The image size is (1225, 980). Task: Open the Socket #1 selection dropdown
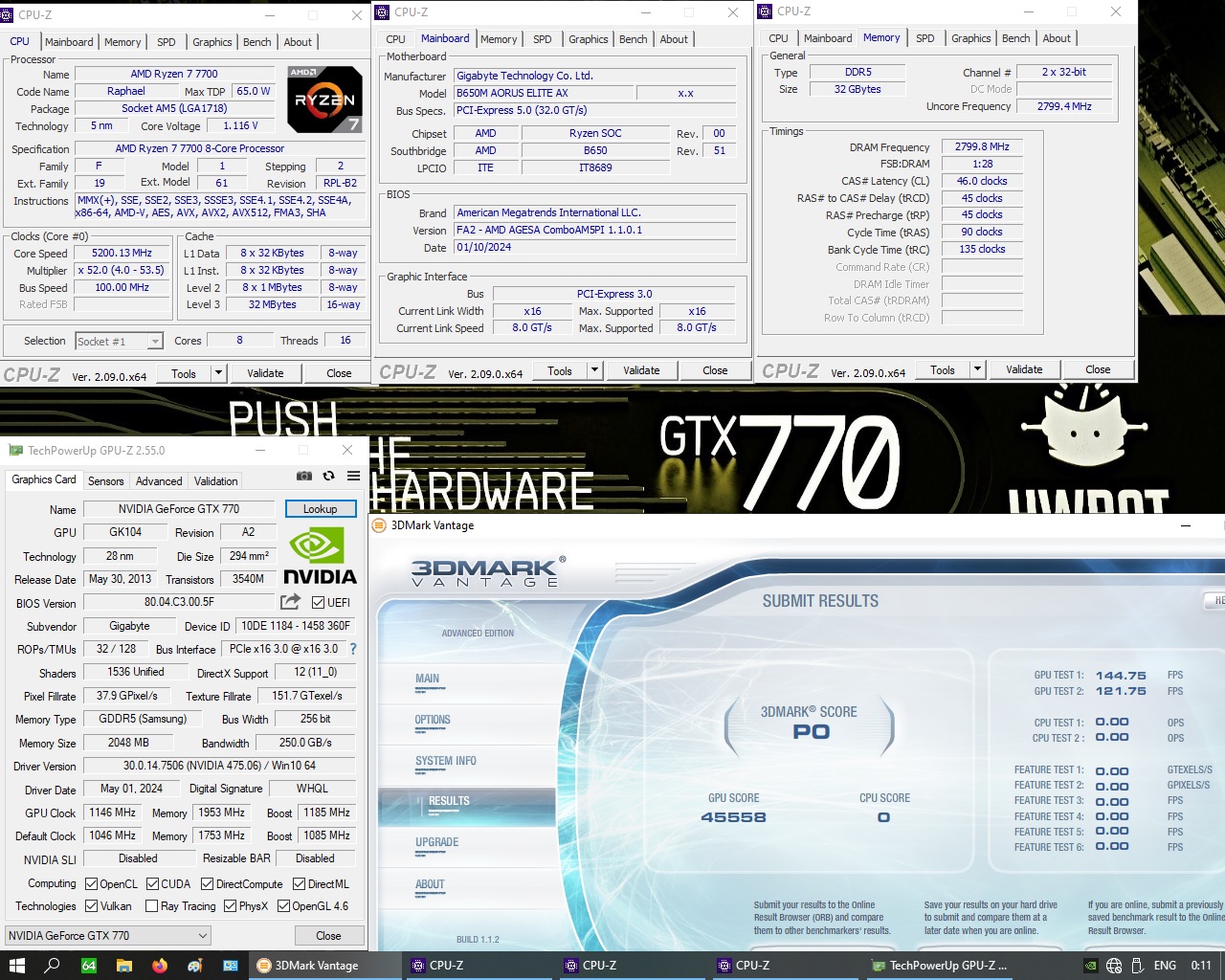pos(120,341)
